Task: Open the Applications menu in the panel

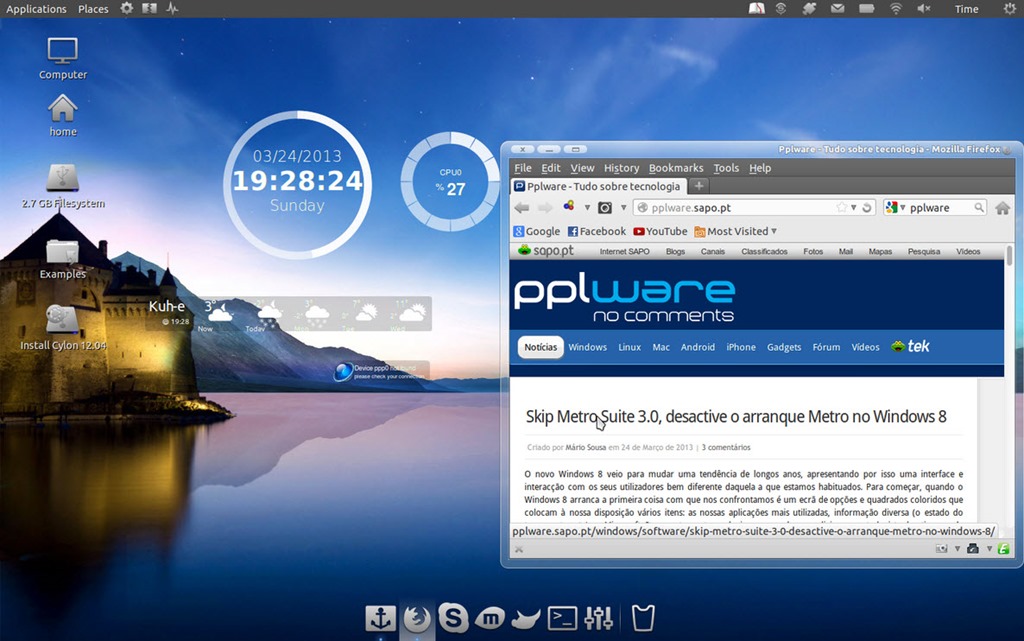Action: pos(36,8)
